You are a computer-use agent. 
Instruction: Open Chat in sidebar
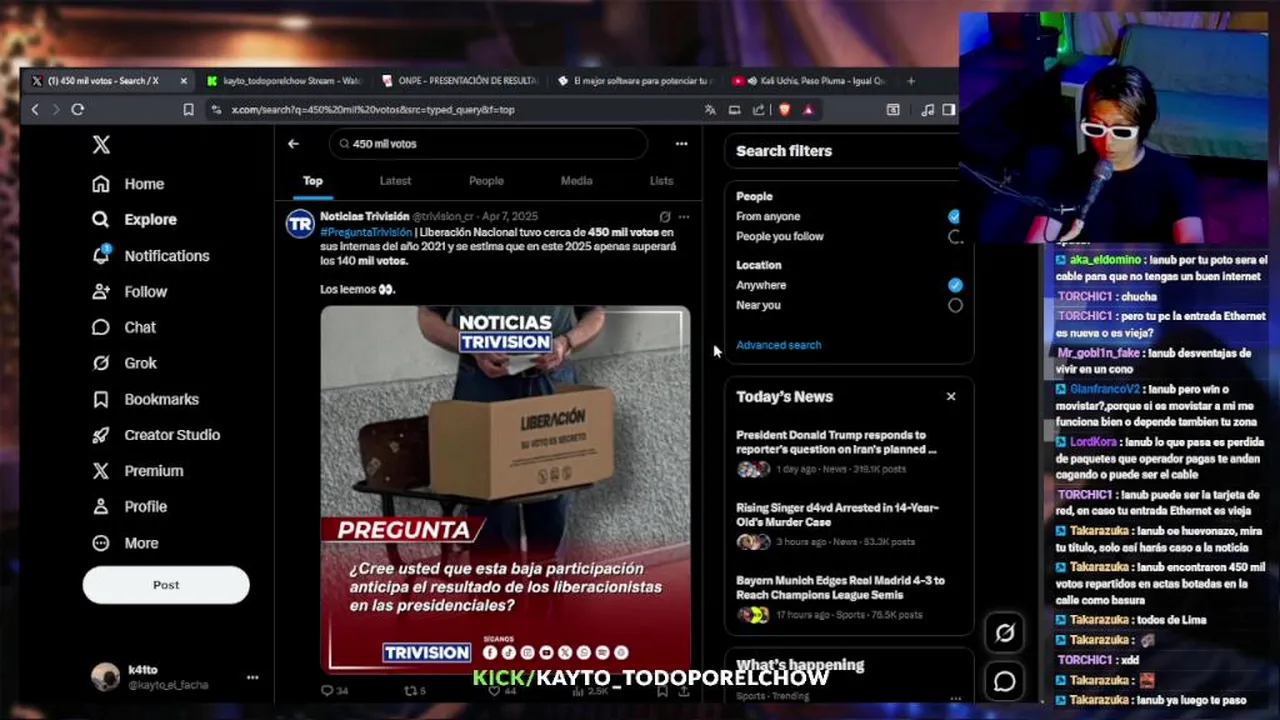[124, 328]
